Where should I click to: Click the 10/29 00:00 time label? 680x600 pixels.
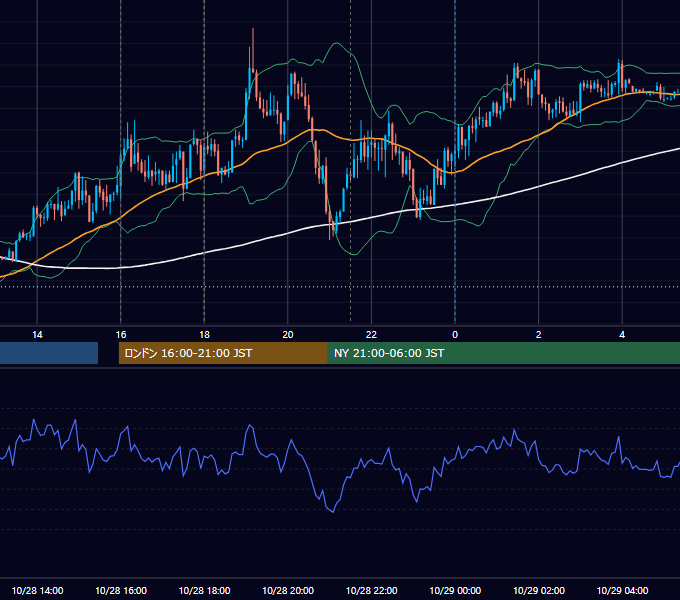tap(455, 590)
